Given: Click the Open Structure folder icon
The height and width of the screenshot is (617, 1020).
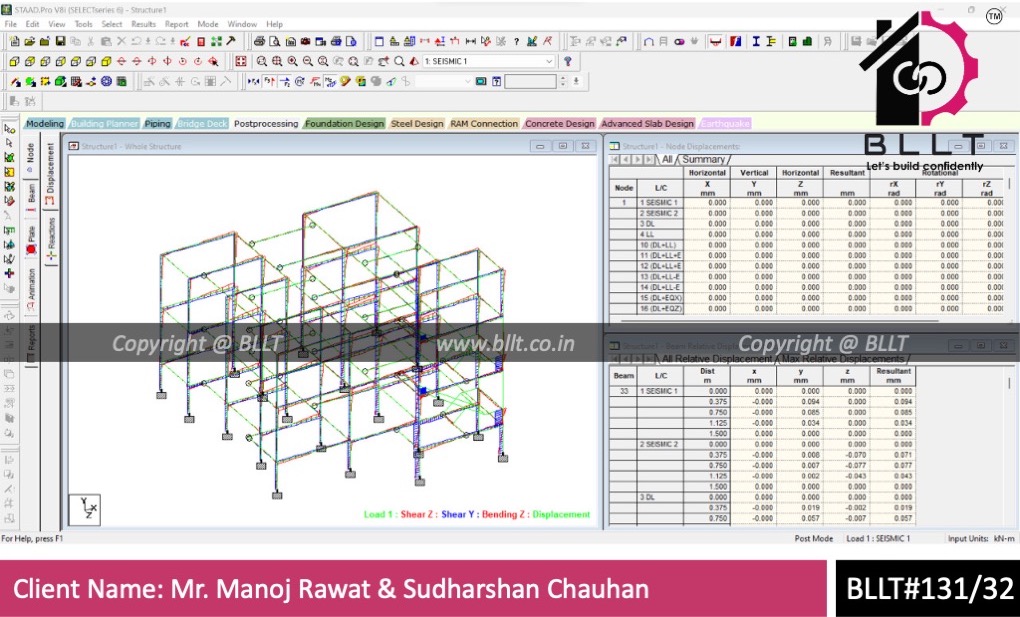Looking at the screenshot, I should click(30, 42).
